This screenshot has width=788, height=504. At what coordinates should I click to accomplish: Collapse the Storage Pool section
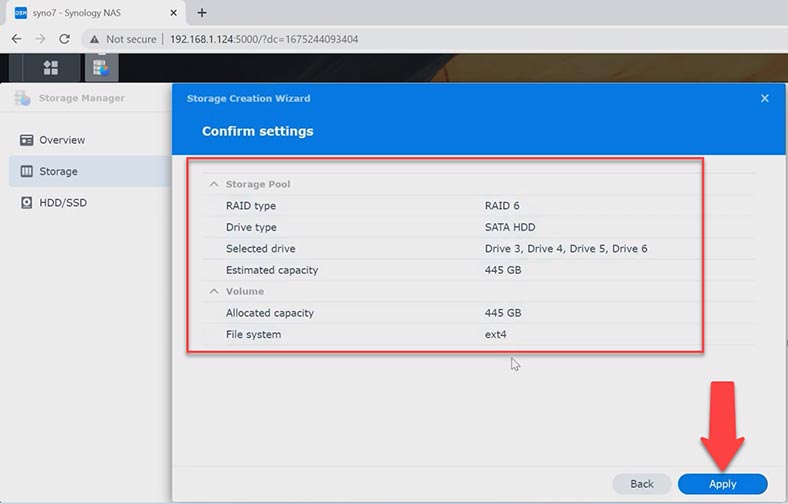(x=214, y=184)
